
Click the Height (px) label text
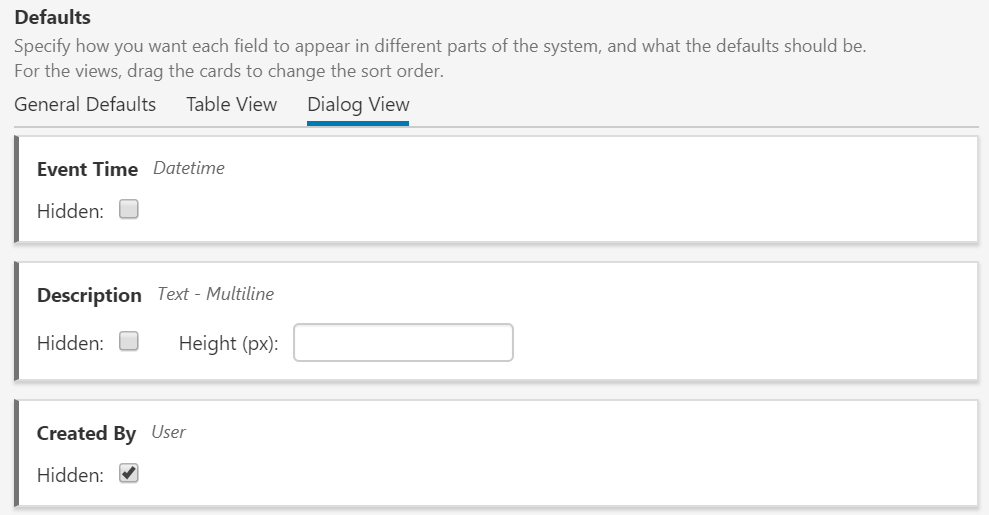click(229, 343)
